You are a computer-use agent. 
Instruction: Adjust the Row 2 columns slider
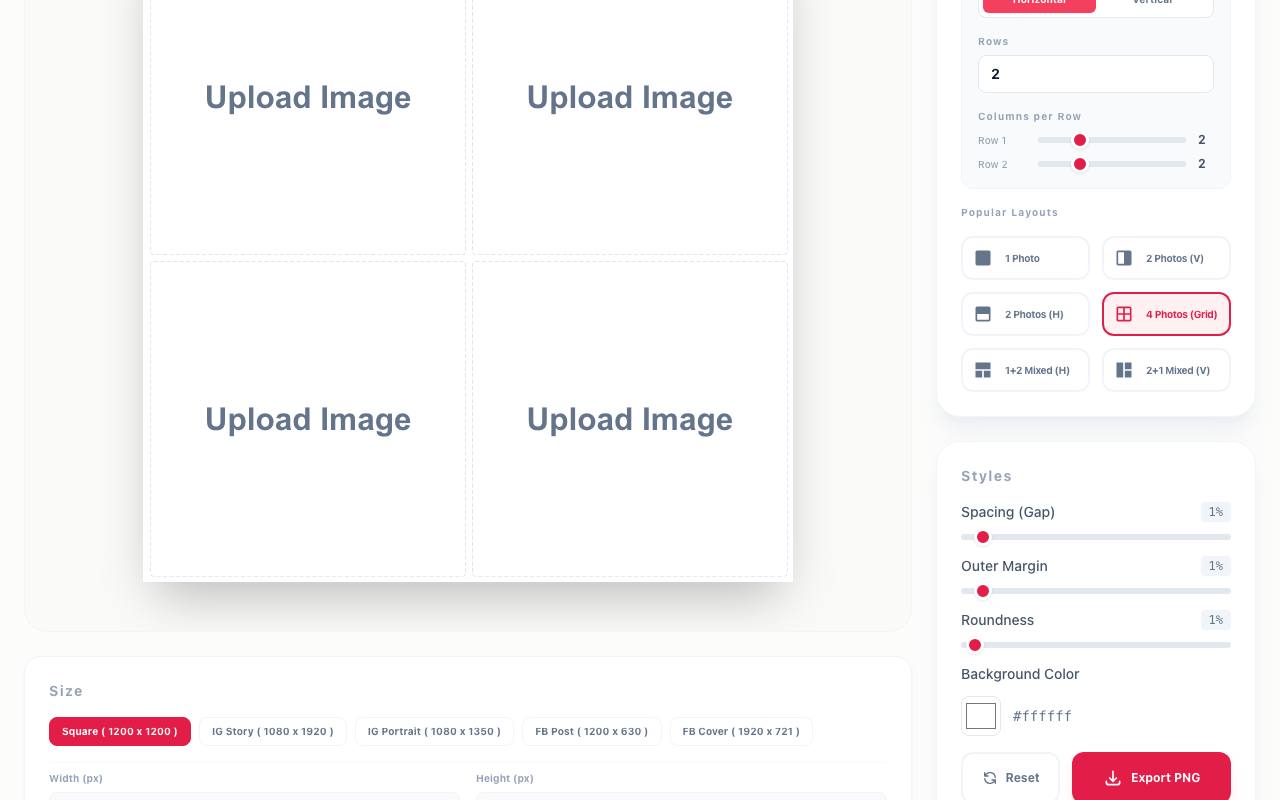point(1112,164)
